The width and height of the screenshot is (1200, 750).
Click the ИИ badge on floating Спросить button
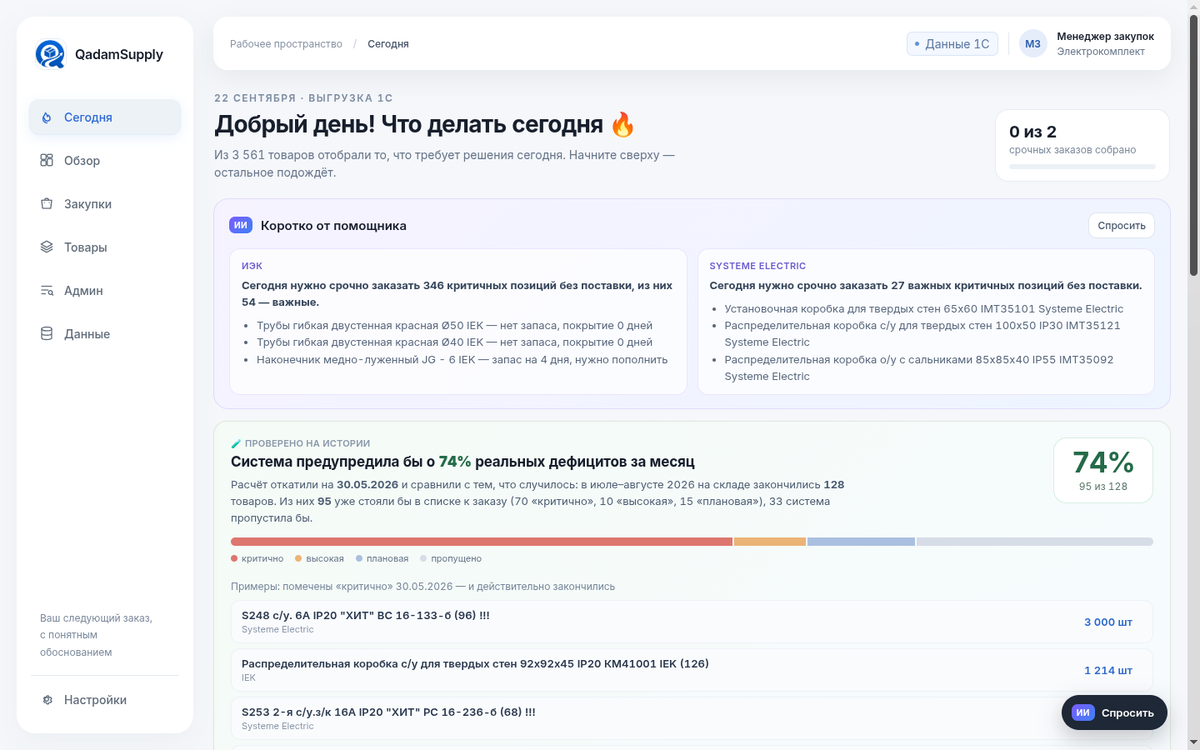click(1083, 713)
